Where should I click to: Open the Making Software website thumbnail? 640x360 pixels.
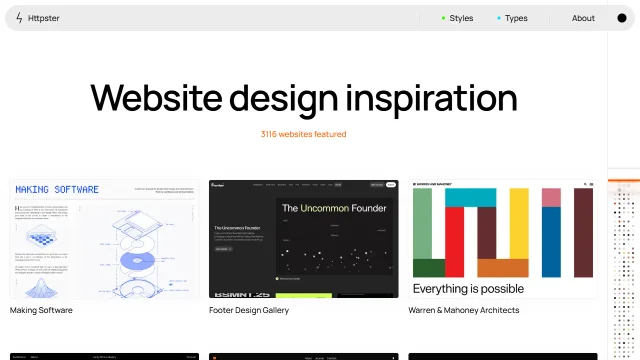tap(104, 239)
